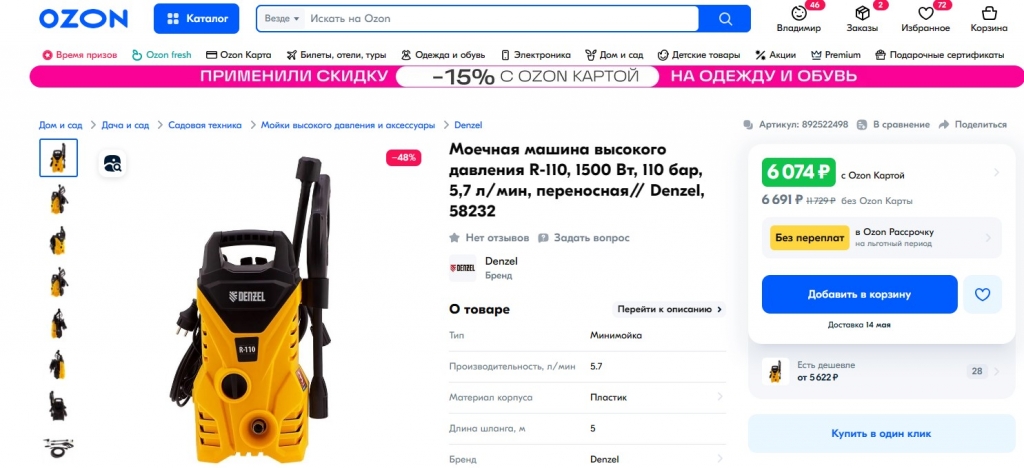
Task: Open the Заказы box icon
Action: (863, 14)
